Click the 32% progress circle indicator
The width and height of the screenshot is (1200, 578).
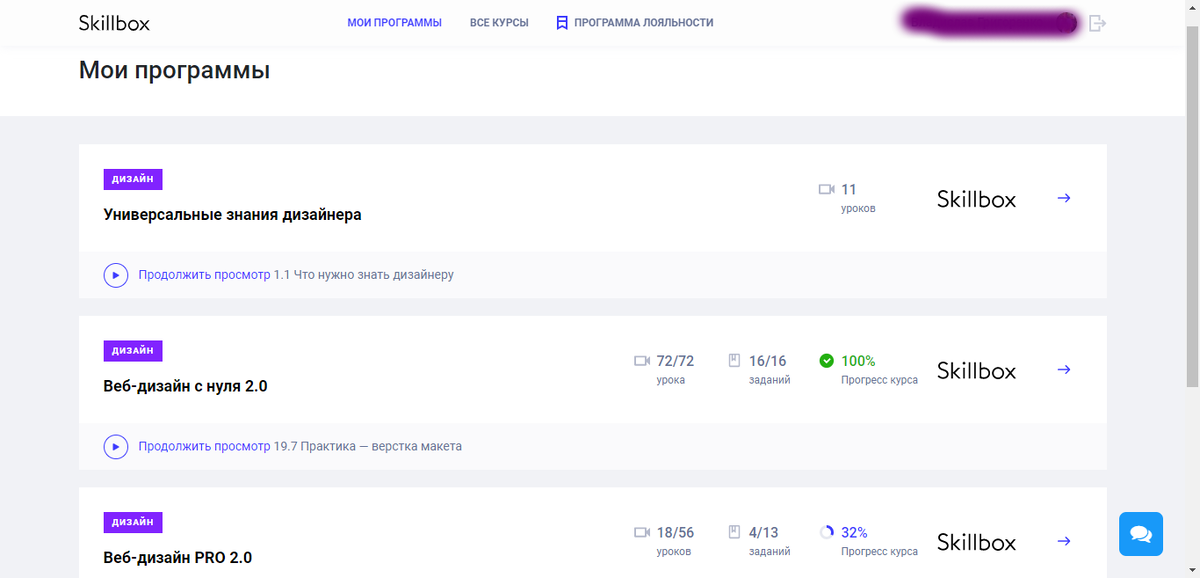coord(826,533)
